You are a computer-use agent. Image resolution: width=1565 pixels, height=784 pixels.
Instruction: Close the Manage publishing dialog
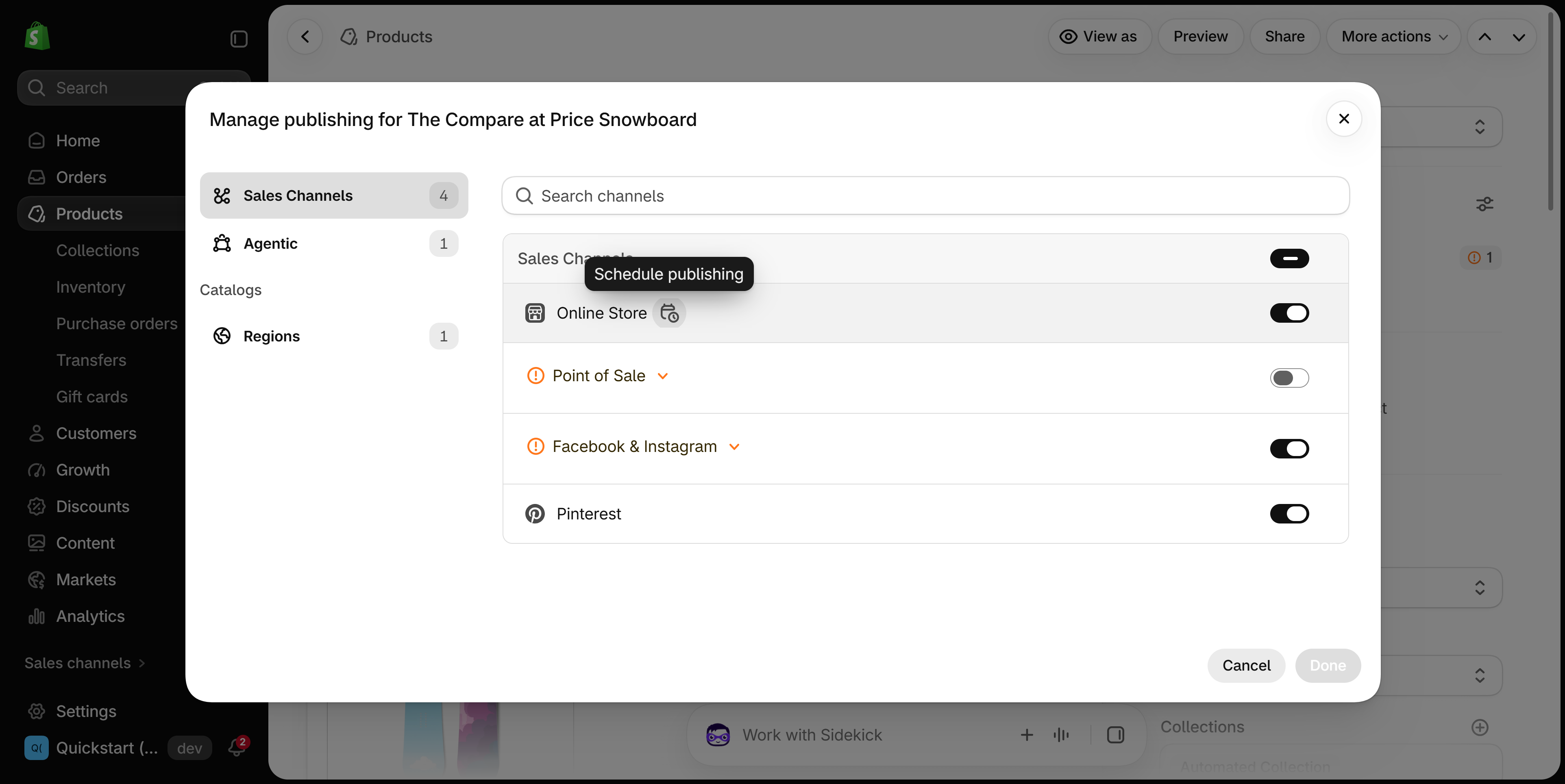pos(1344,118)
